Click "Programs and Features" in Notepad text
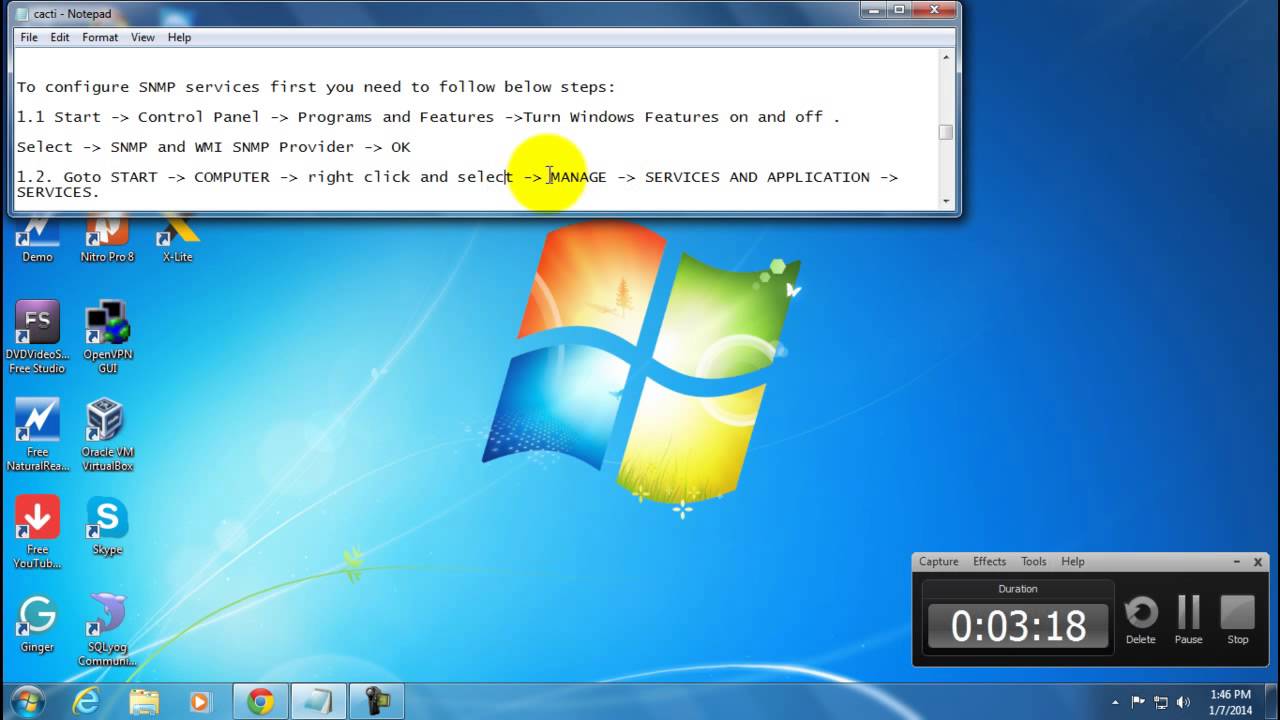Image resolution: width=1280 pixels, height=720 pixels. tap(396, 117)
